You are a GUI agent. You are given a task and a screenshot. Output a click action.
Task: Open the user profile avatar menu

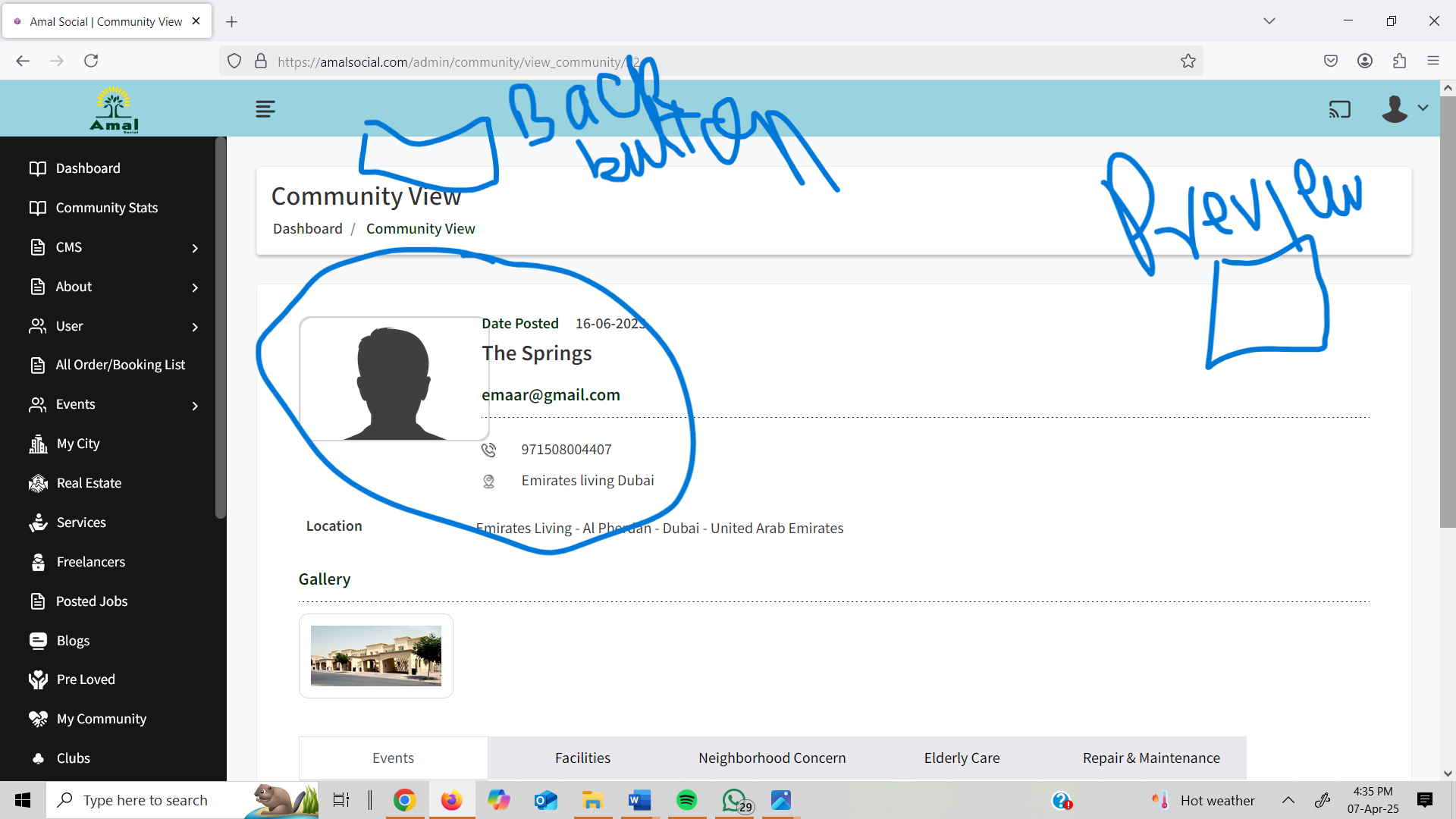(1394, 109)
